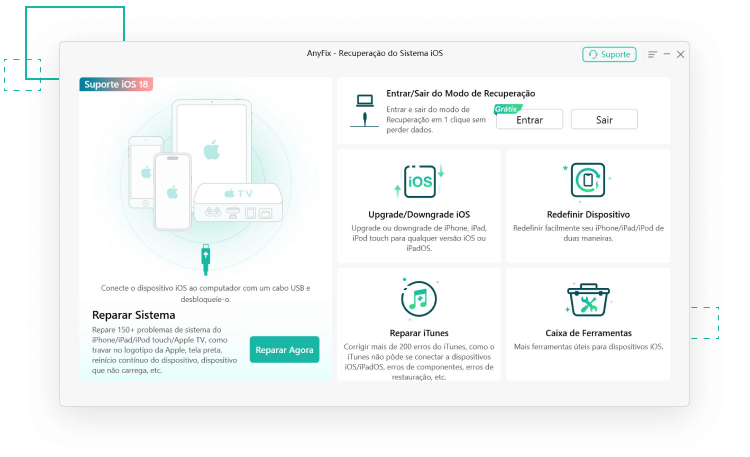Click the iPad device illustration
Screen dimensions: 750x457
point(212,140)
